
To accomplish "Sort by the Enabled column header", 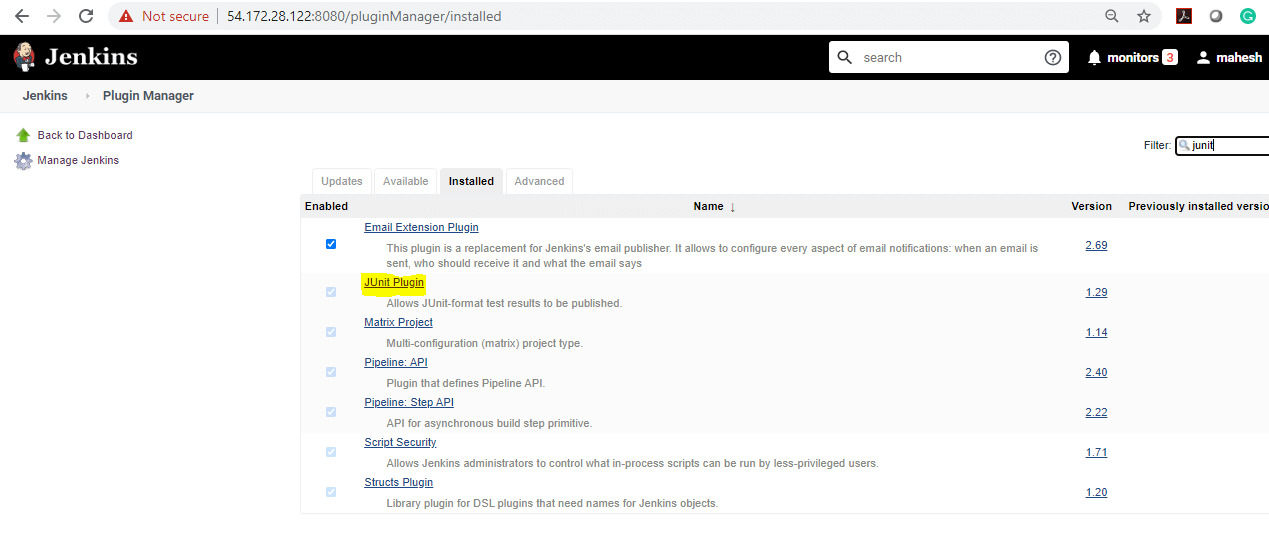I will [326, 206].
